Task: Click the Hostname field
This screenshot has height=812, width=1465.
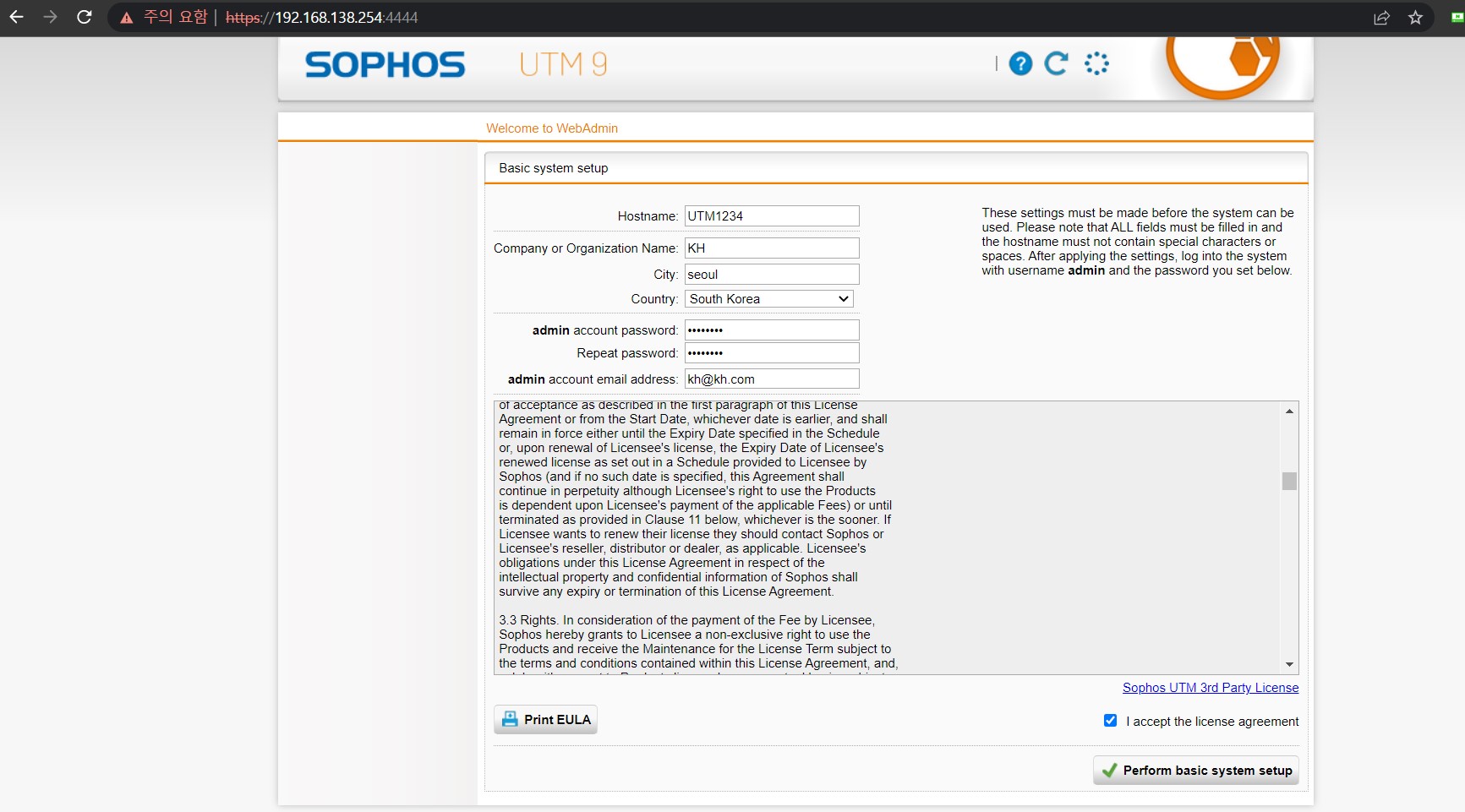Action: pyautogui.click(x=772, y=216)
